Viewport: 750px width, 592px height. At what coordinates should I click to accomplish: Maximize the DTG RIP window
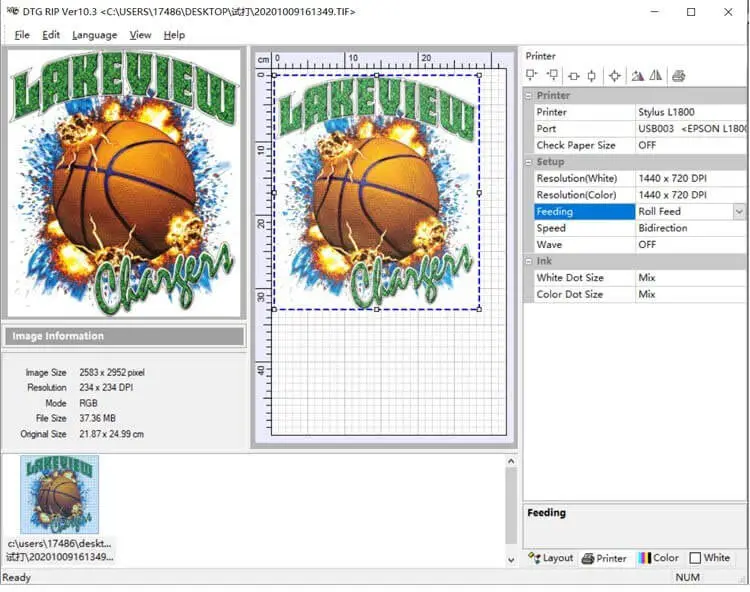(691, 11)
